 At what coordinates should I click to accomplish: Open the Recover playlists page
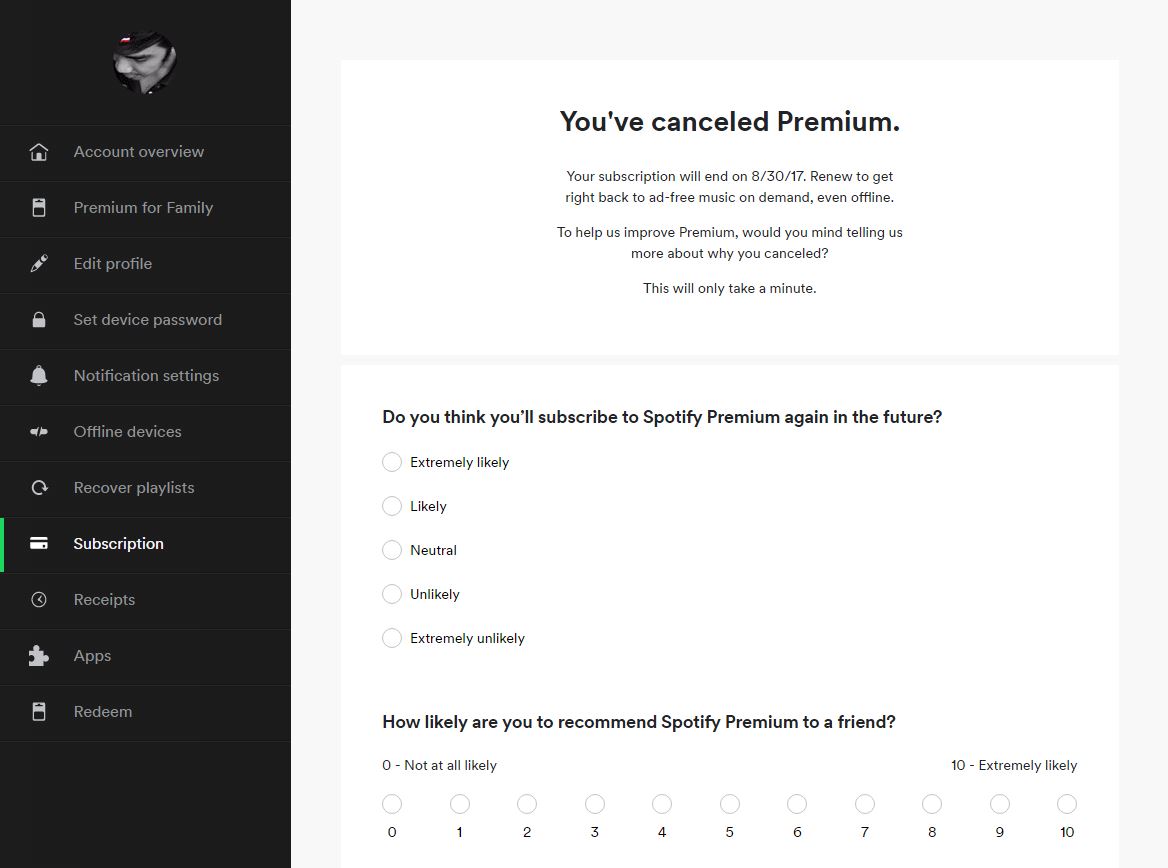[x=131, y=488]
